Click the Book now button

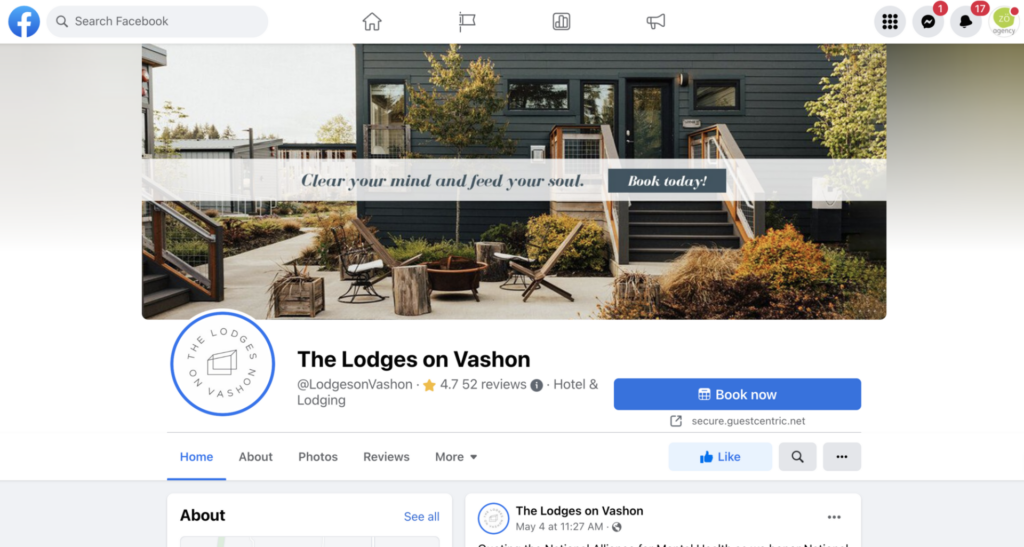click(737, 394)
